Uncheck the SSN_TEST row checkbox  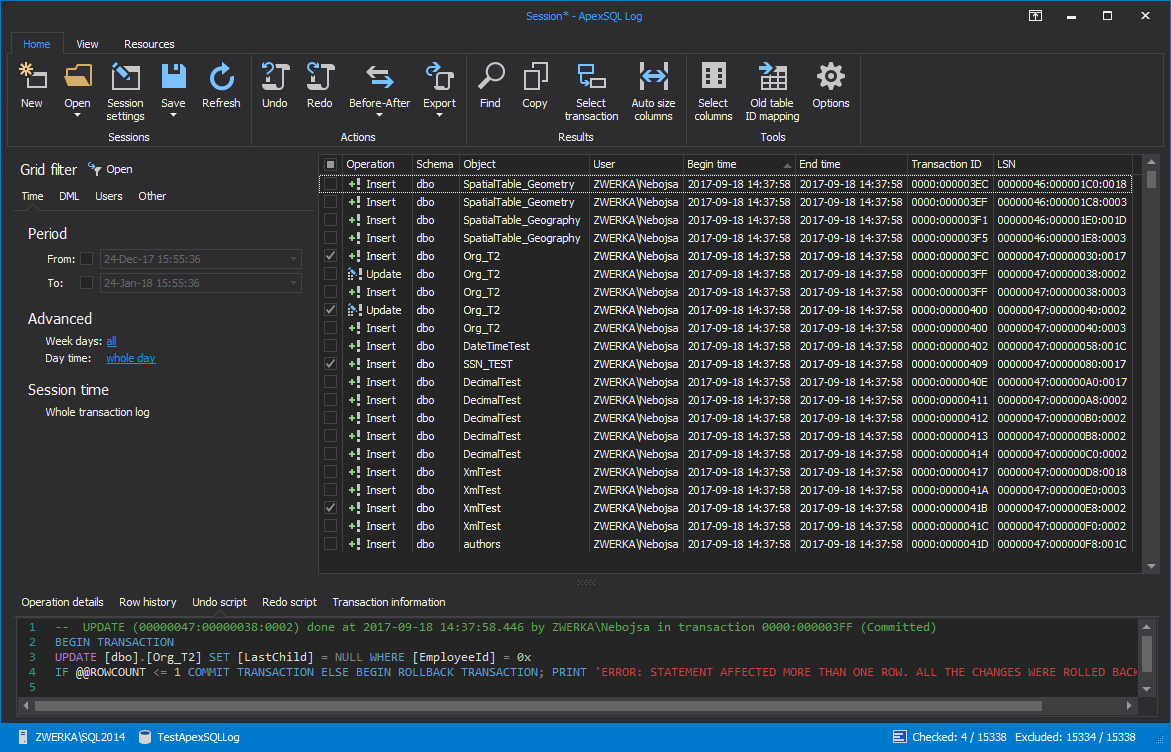click(x=330, y=364)
